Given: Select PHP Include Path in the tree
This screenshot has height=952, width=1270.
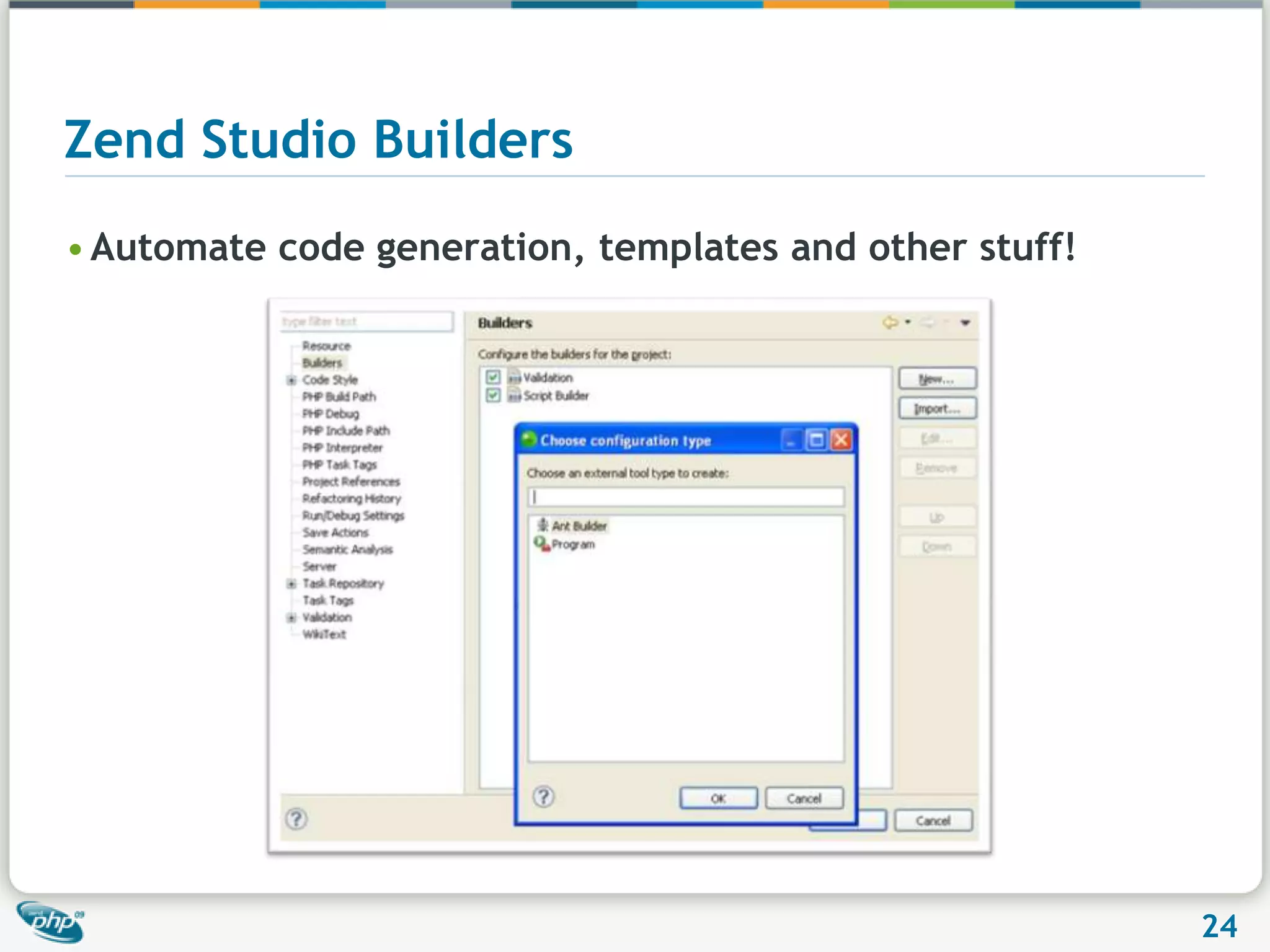Looking at the screenshot, I should (345, 430).
